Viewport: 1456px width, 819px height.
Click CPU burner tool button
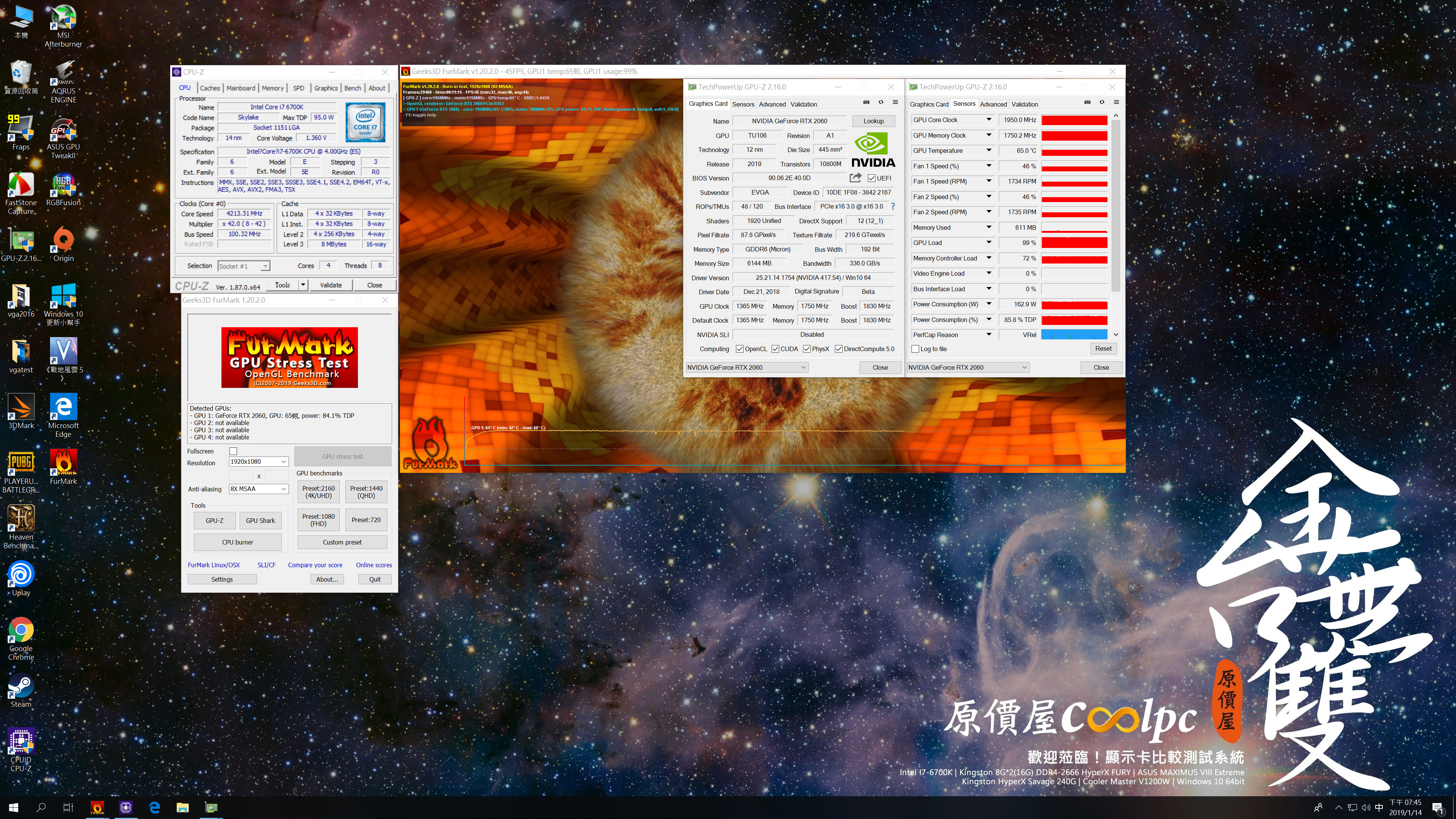237,542
